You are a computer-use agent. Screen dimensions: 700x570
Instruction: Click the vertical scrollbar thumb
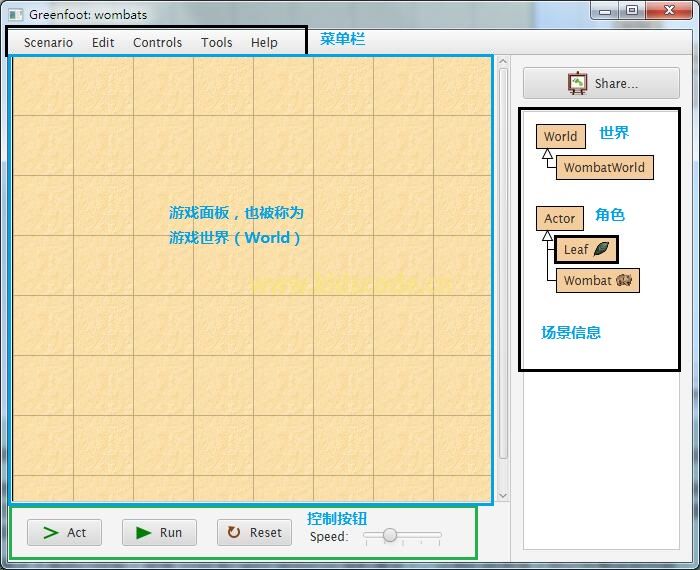tap(503, 263)
